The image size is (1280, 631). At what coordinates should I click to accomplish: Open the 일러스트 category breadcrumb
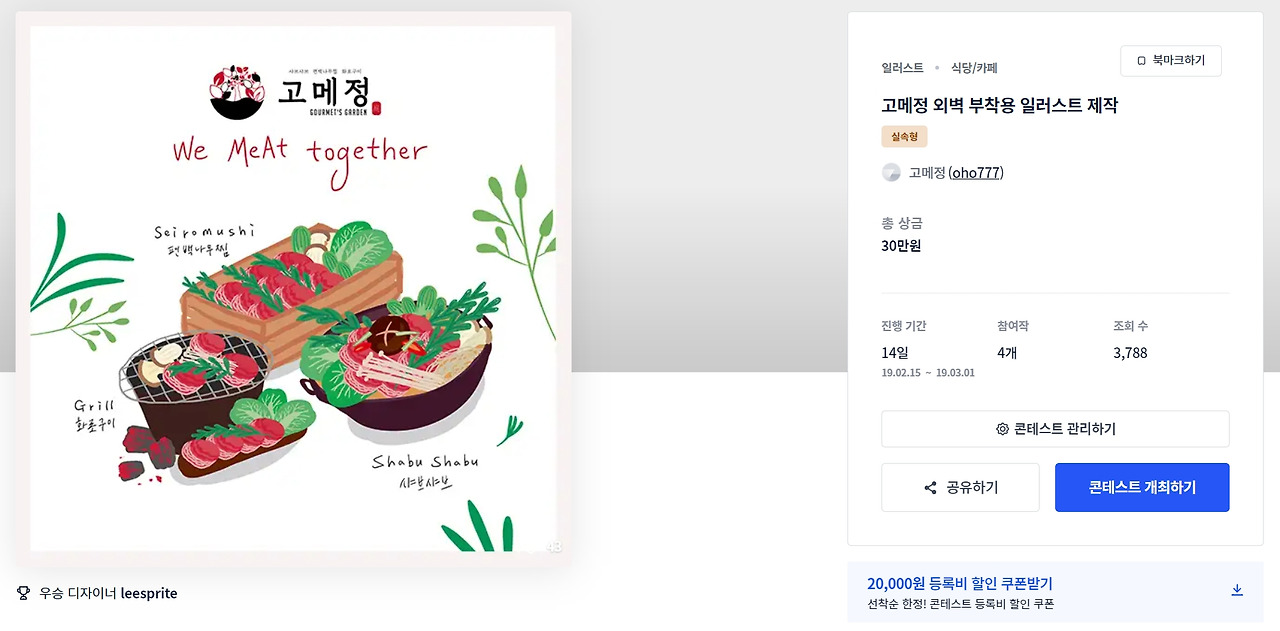(902, 68)
